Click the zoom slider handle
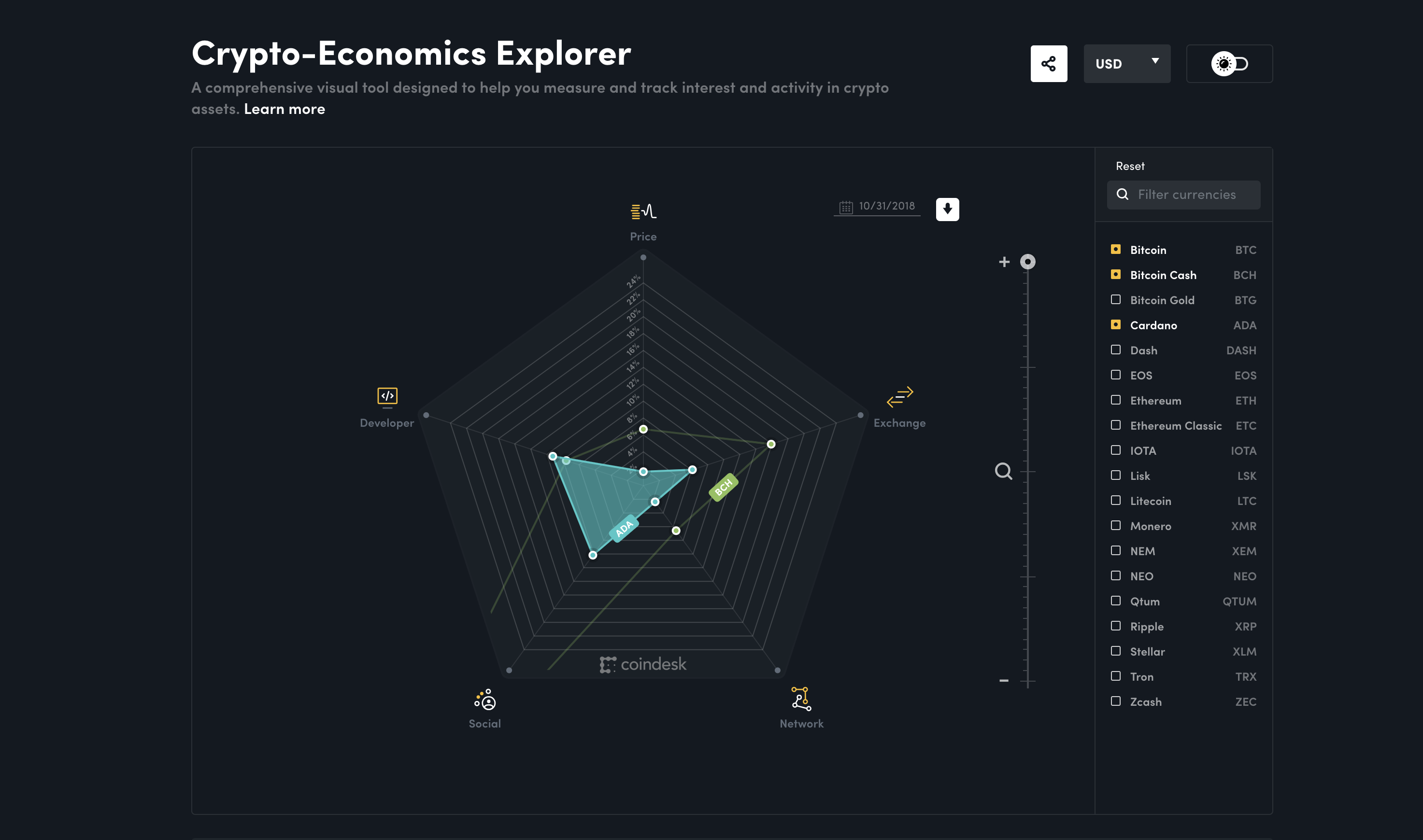 pyautogui.click(x=1027, y=262)
